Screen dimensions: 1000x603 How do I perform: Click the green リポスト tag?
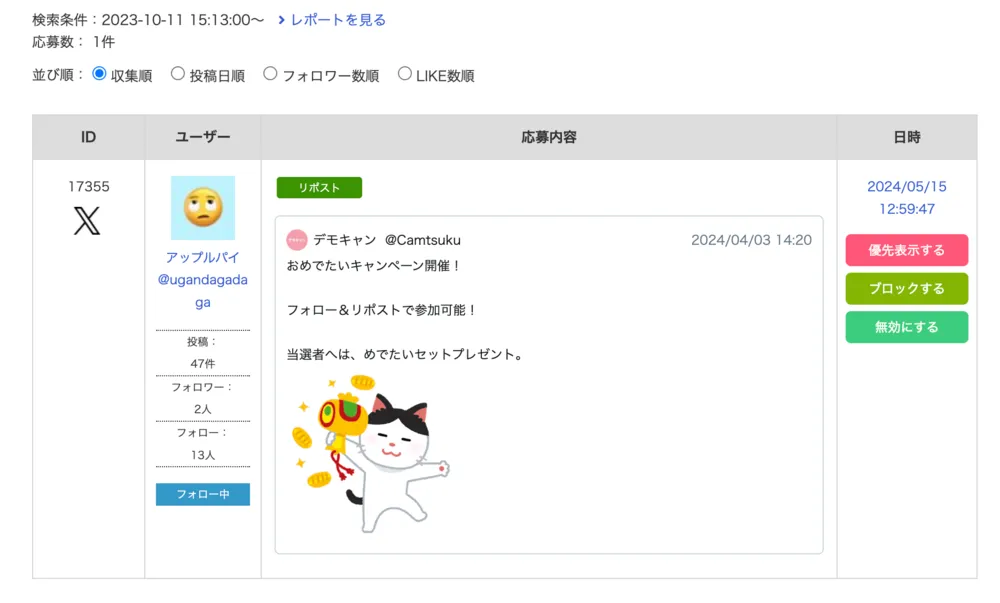[319, 188]
